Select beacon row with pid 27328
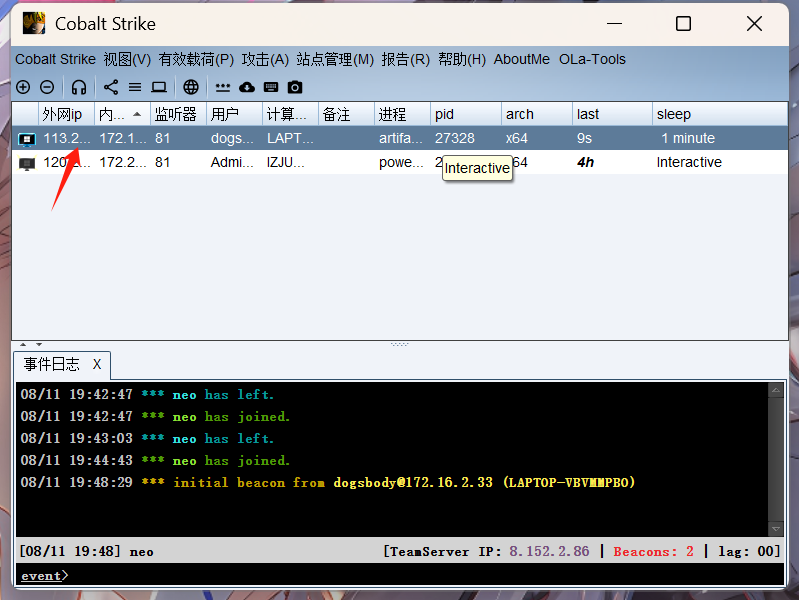Image resolution: width=799 pixels, height=600 pixels. click(x=400, y=138)
